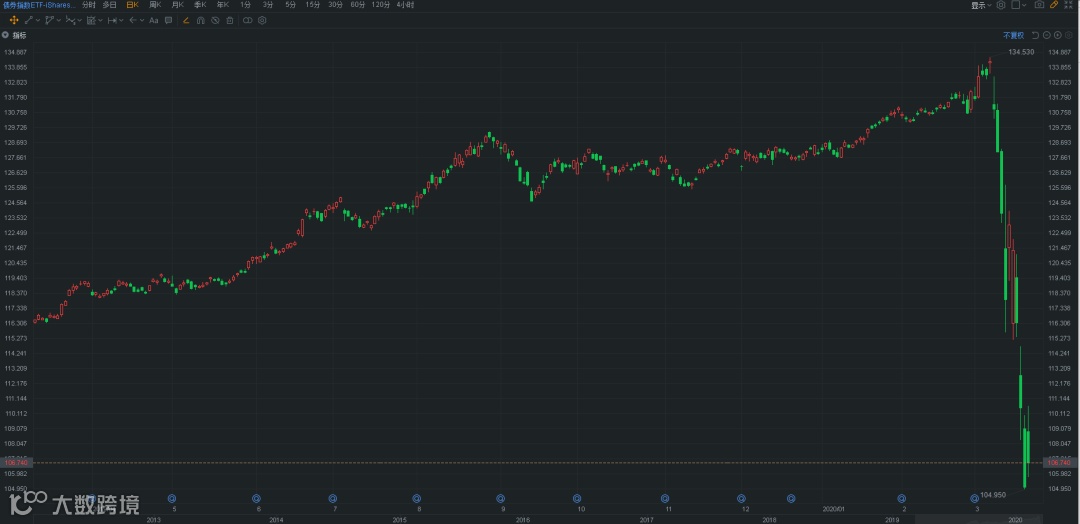Select the polyline channel drawing tool
Viewport: 1080px width, 524px height.
(x=49, y=20)
